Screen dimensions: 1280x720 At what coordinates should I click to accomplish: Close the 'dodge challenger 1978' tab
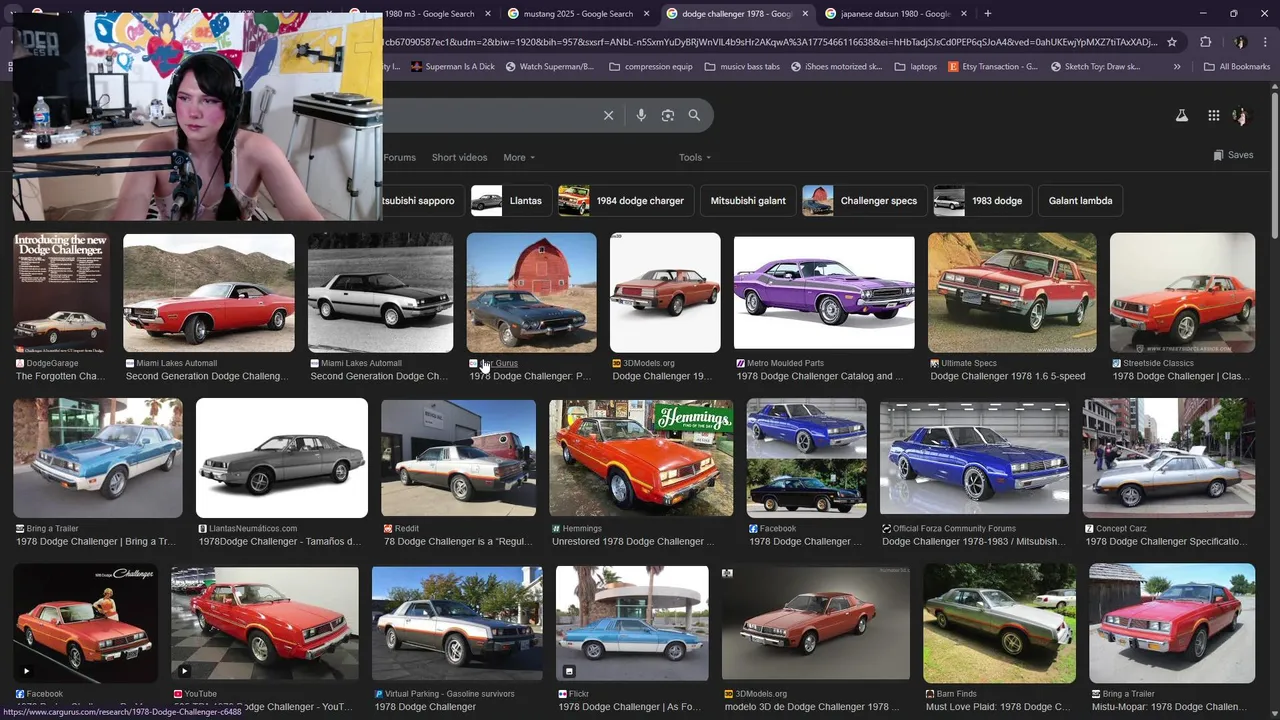(x=805, y=14)
